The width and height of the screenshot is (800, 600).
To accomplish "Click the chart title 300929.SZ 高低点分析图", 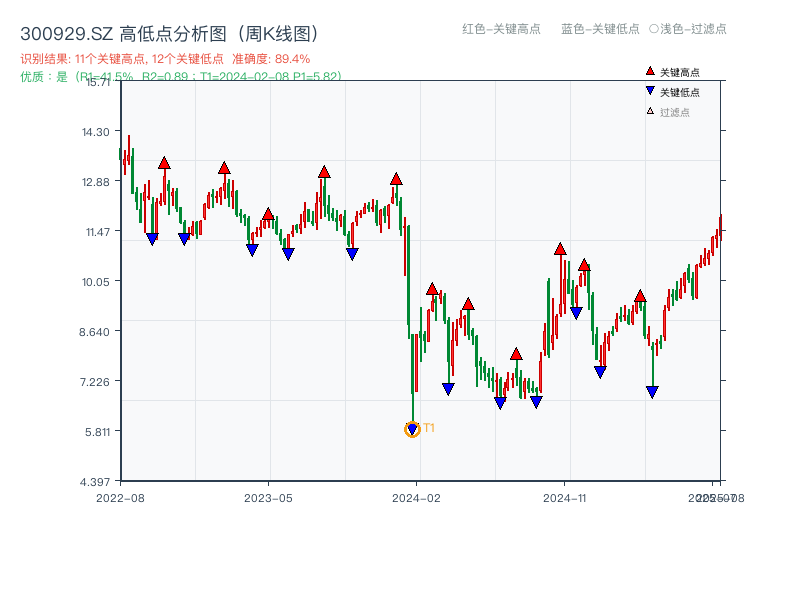I will (169, 34).
